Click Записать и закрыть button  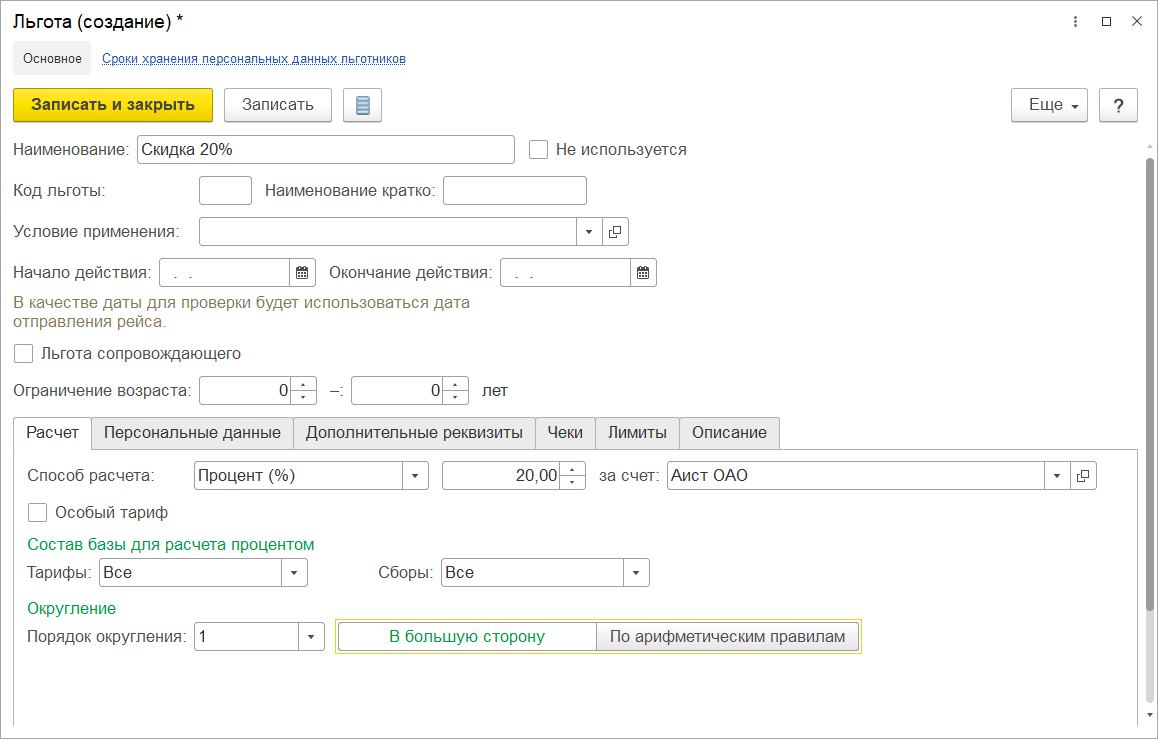click(113, 105)
